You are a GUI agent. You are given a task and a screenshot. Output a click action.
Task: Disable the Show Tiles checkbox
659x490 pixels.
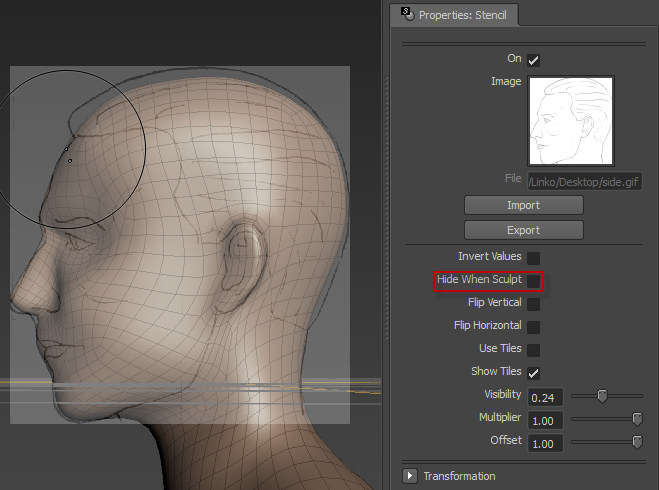[x=534, y=373]
